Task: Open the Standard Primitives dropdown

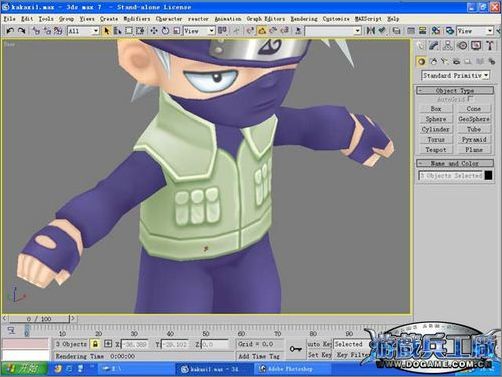Action: tap(456, 76)
